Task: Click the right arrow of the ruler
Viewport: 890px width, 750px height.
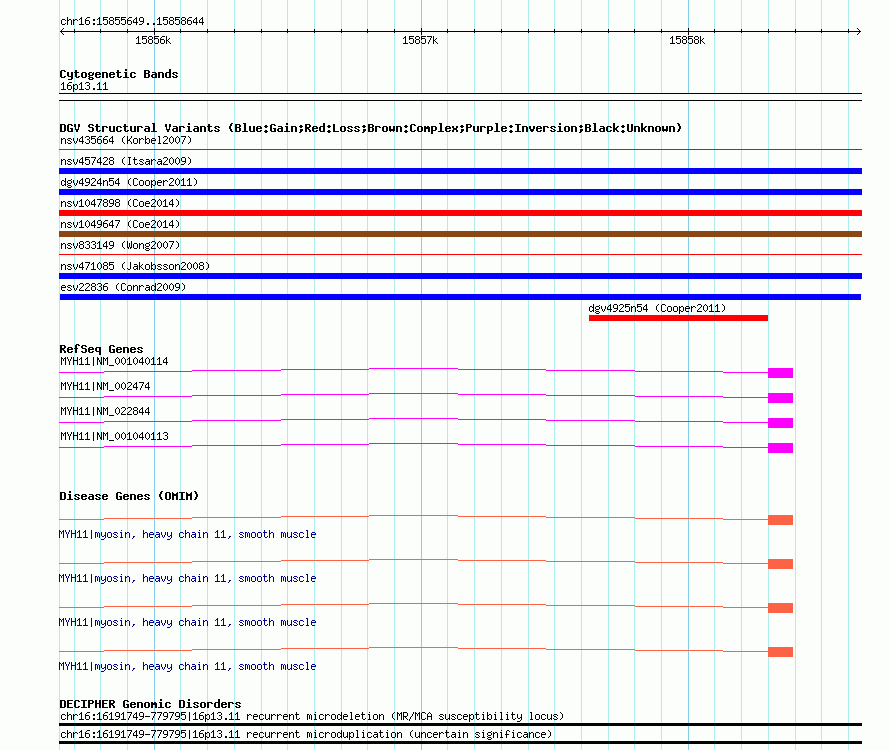Action: [858, 31]
